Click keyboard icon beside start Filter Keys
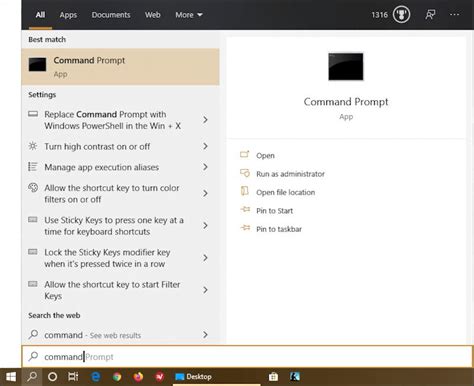 [33, 284]
